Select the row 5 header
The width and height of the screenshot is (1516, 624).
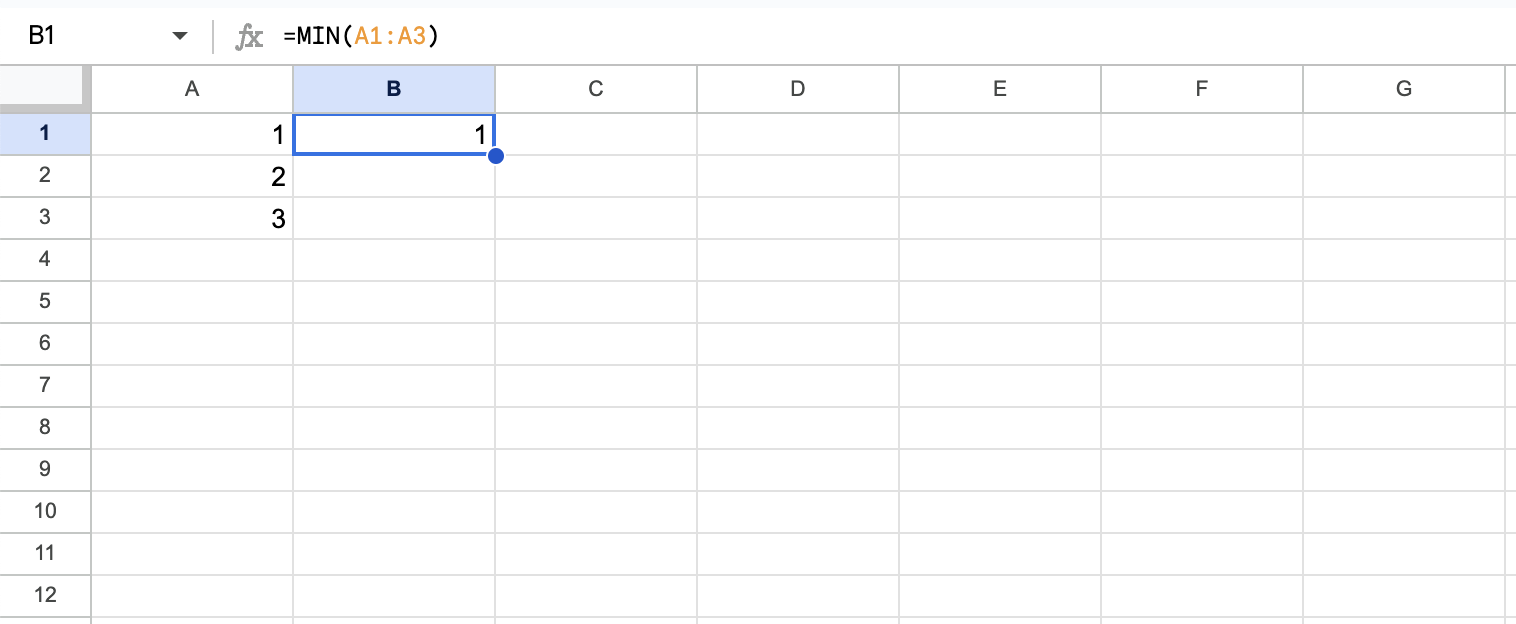point(45,301)
